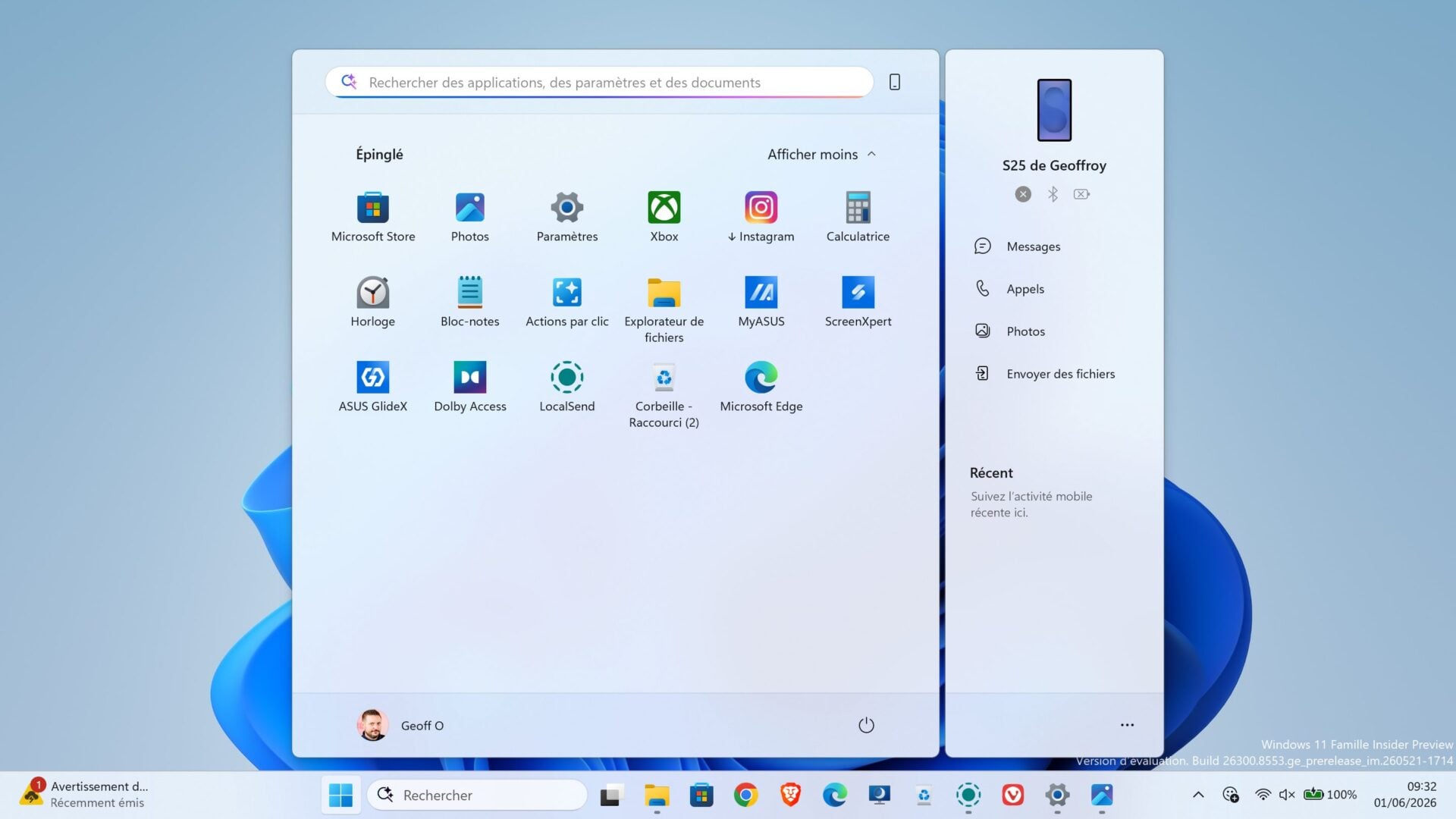Open Dolby Access
The width and height of the screenshot is (1456, 819).
pyautogui.click(x=470, y=388)
